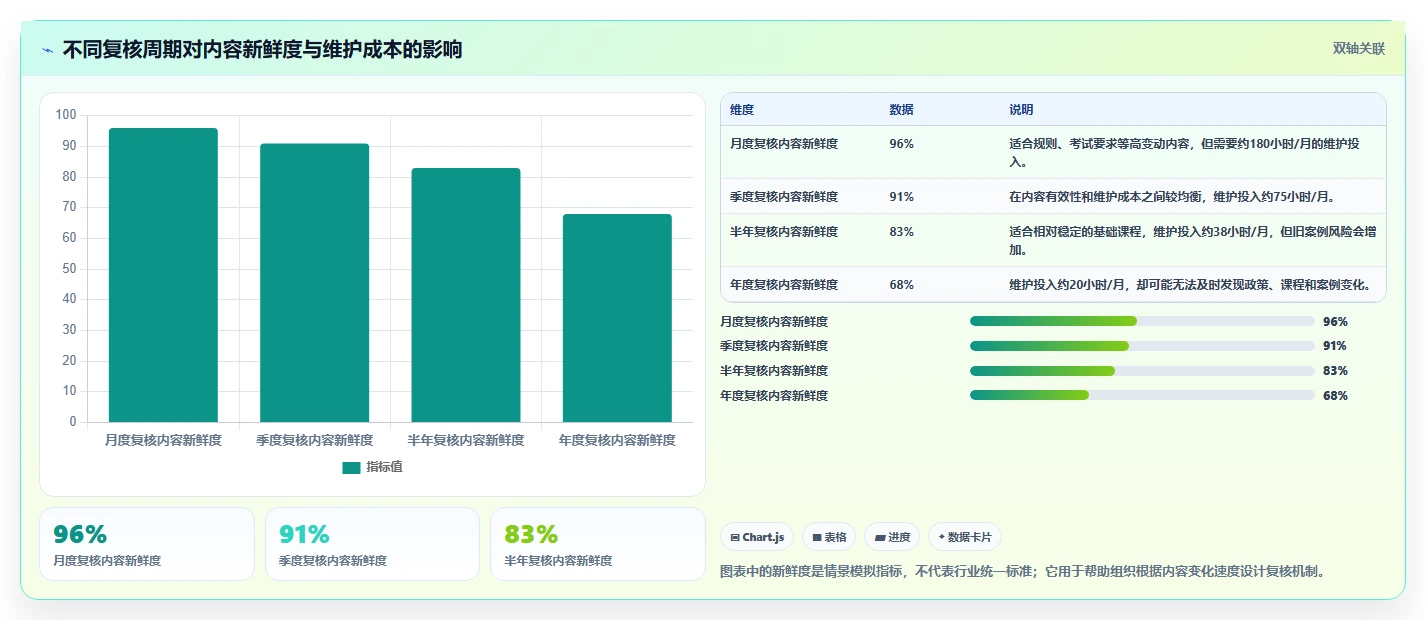Click the description mentioning 180小时/月
This screenshot has height=620, width=1426.
1184,152
